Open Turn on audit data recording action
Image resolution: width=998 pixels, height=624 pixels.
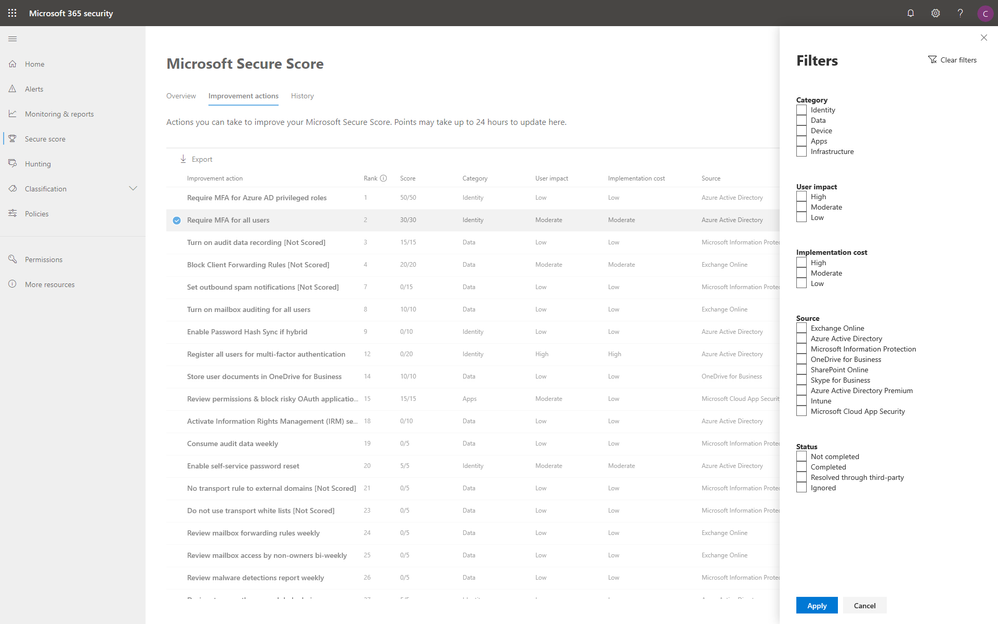(256, 243)
